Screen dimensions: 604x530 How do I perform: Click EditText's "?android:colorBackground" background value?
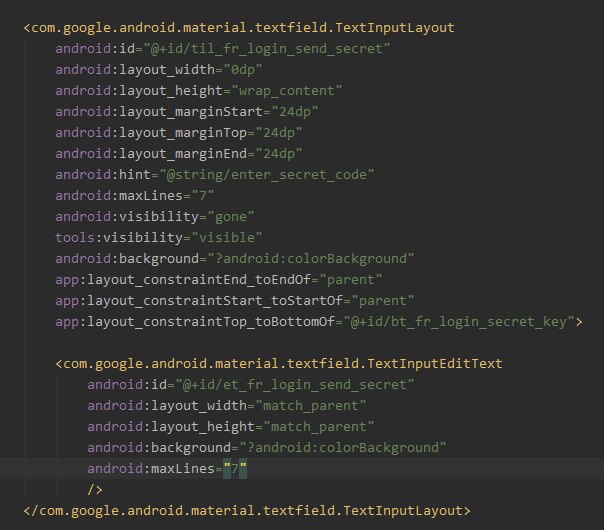point(342,448)
